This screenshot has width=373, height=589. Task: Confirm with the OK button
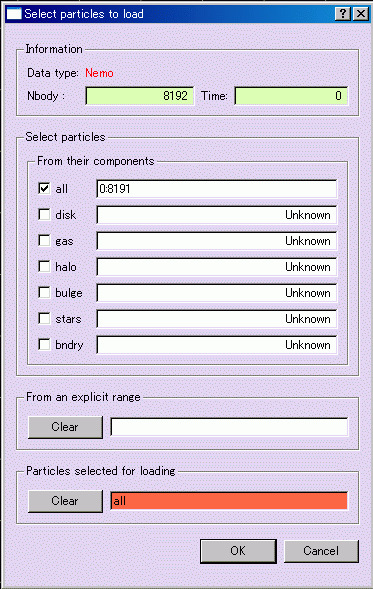tap(238, 551)
